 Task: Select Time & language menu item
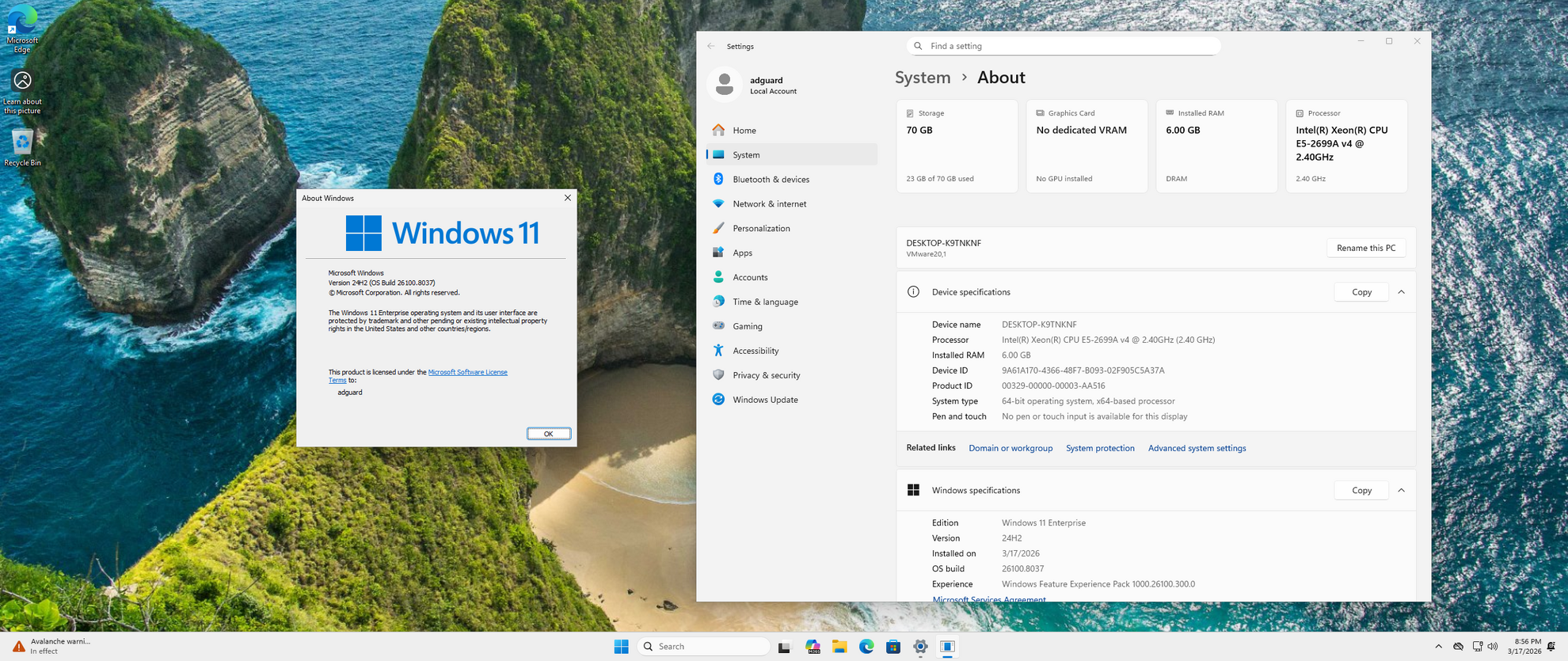pos(764,302)
